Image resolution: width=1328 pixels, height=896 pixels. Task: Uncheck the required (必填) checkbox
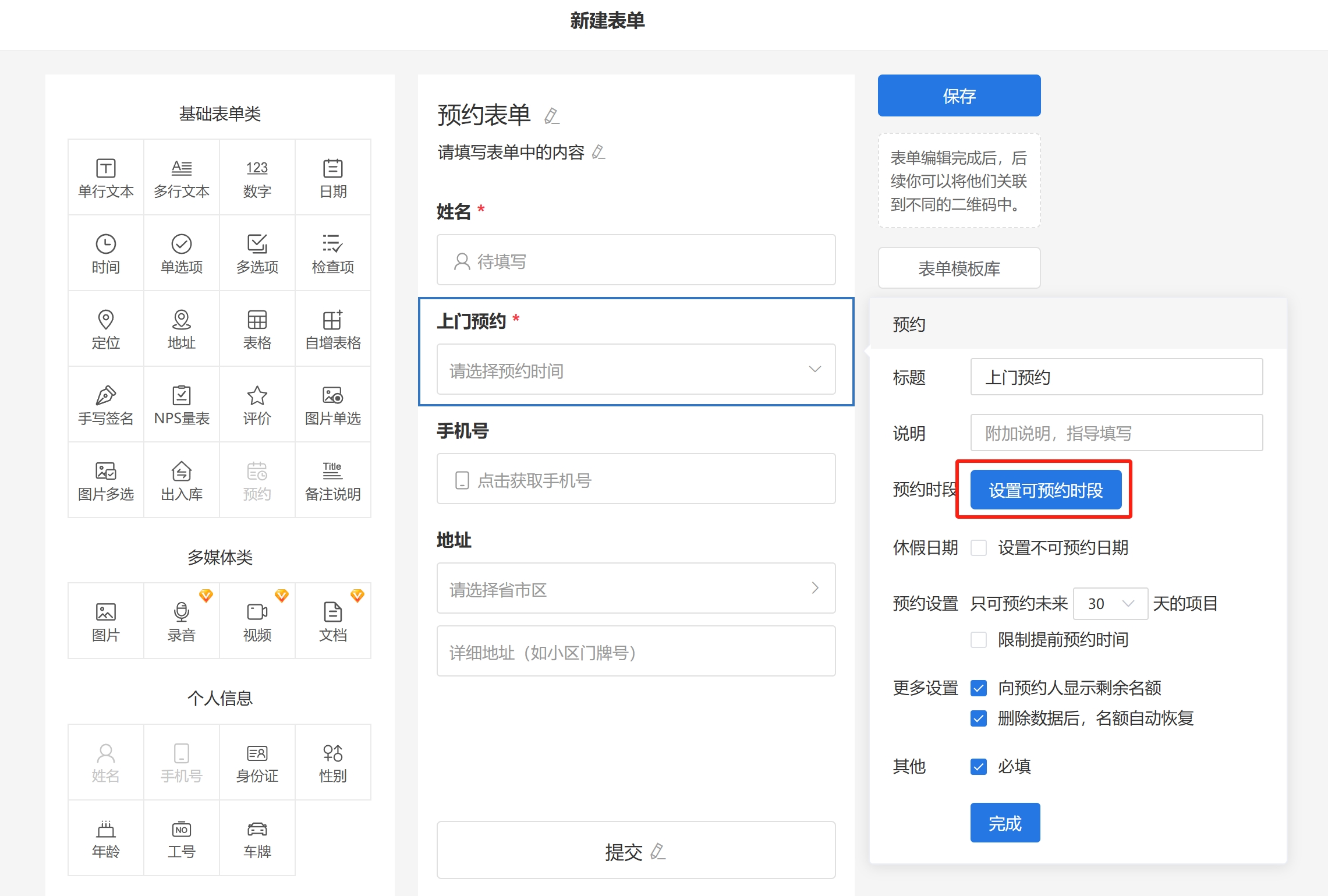click(x=979, y=767)
